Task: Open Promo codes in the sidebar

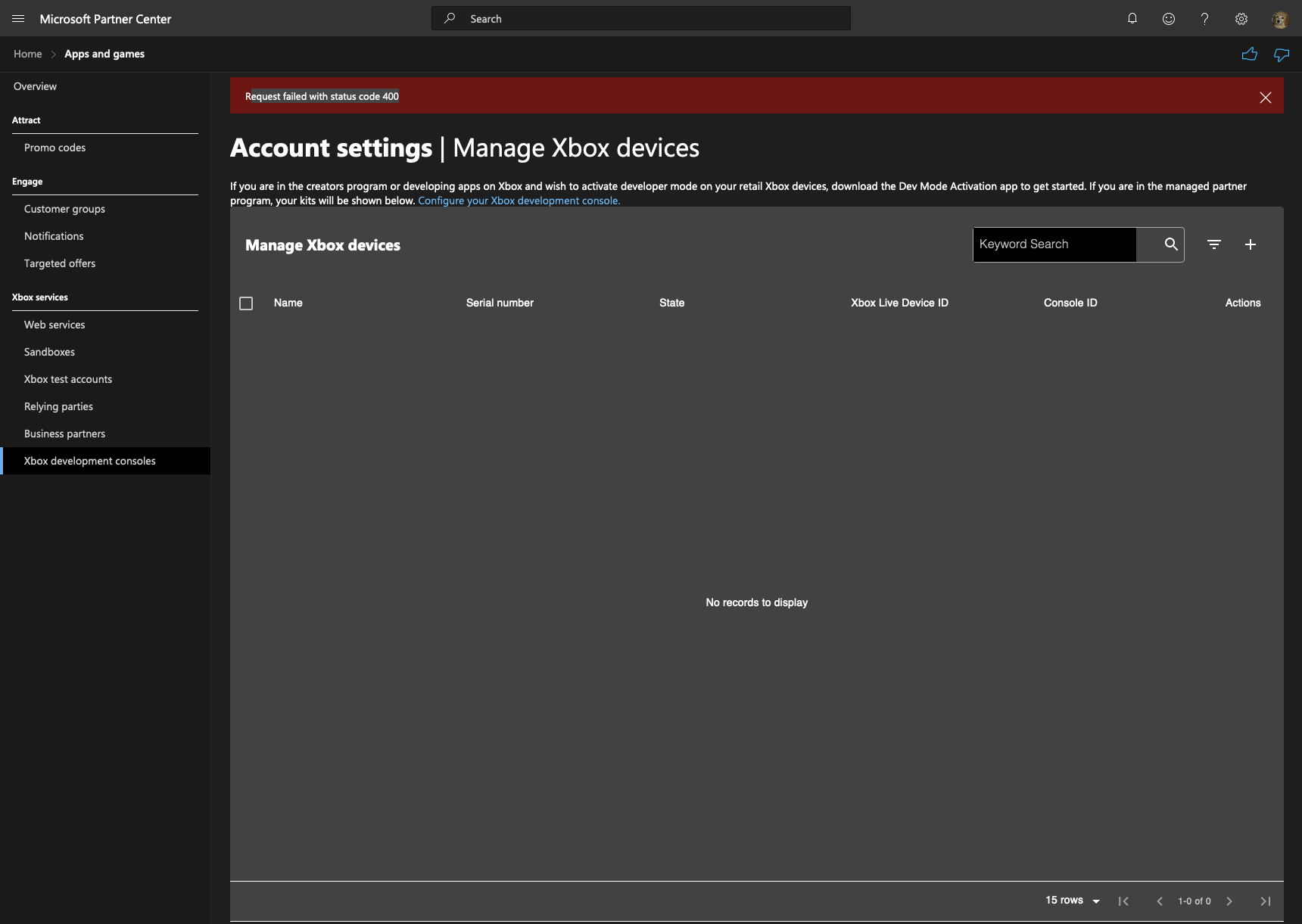Action: [x=55, y=148]
